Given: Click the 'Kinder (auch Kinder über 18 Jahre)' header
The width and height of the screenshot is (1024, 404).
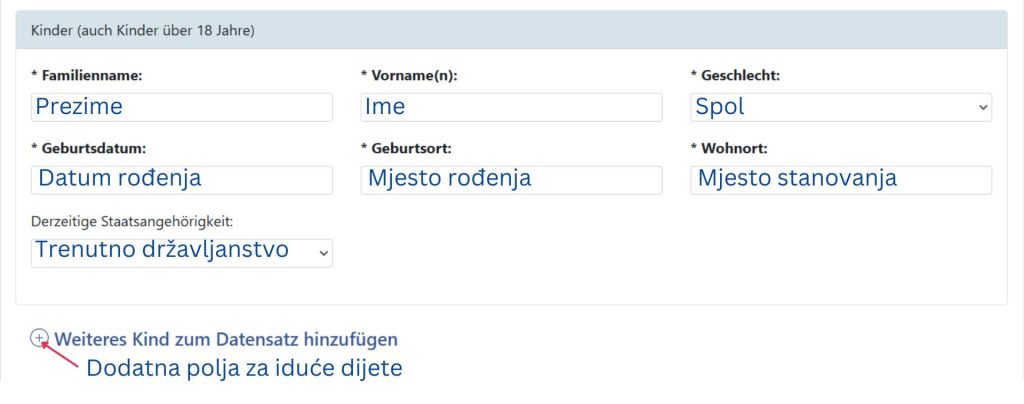Looking at the screenshot, I should point(143,31).
